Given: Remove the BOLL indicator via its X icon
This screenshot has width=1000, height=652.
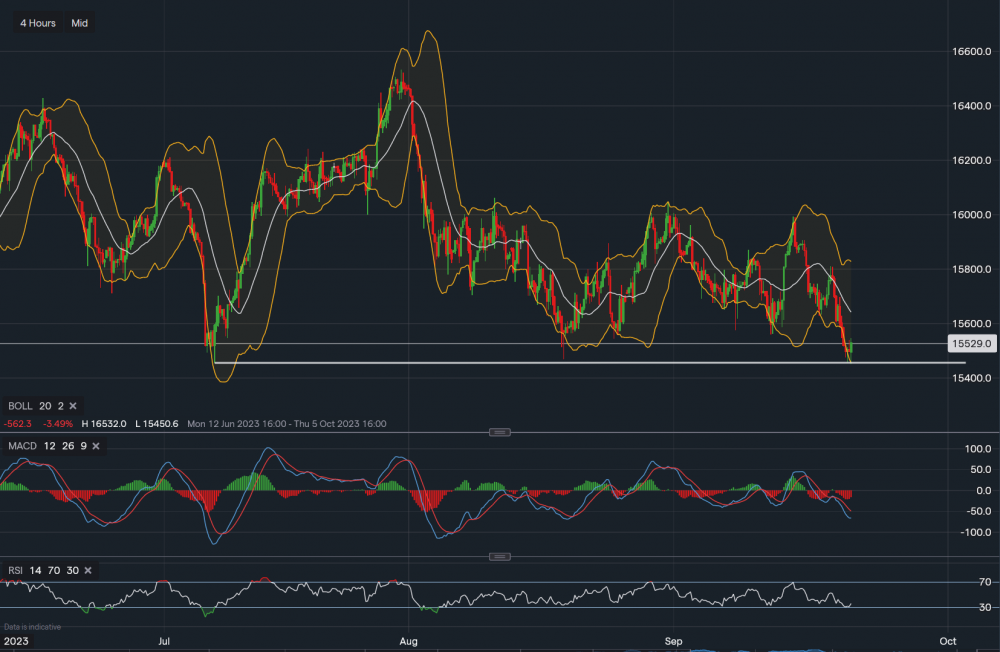Looking at the screenshot, I should click(73, 406).
